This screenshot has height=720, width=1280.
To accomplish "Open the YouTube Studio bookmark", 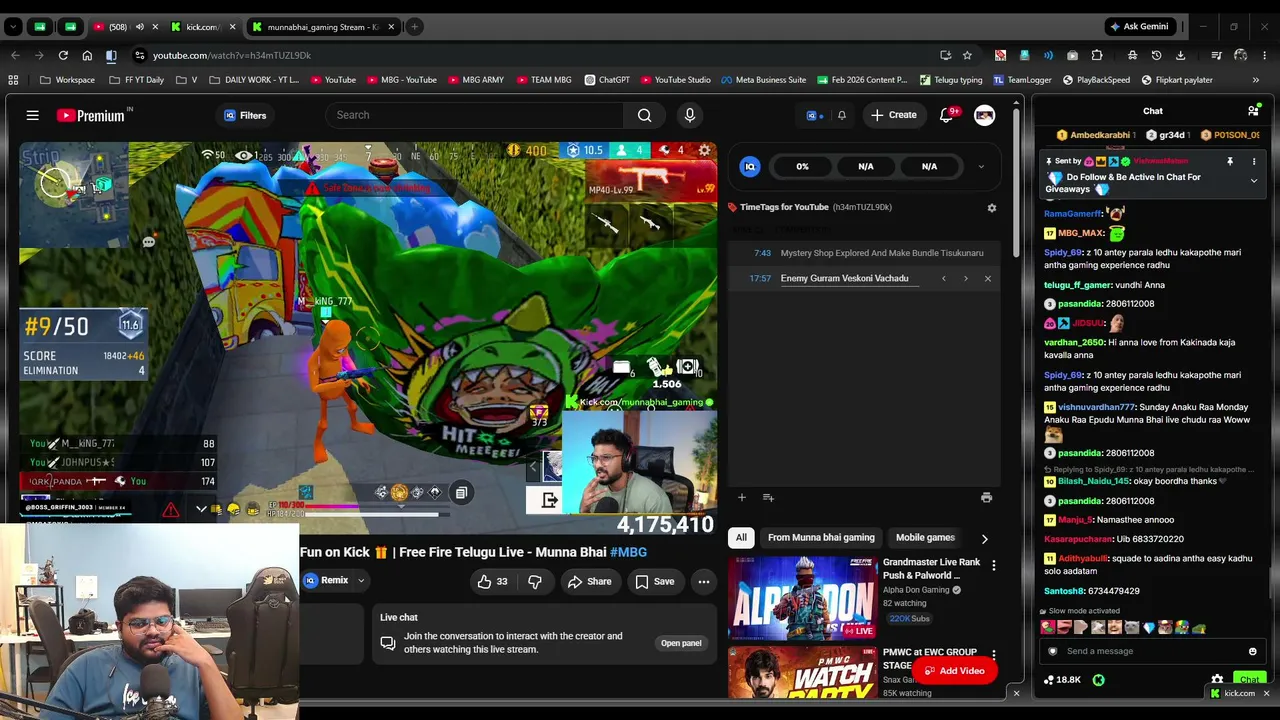I will tap(675, 80).
